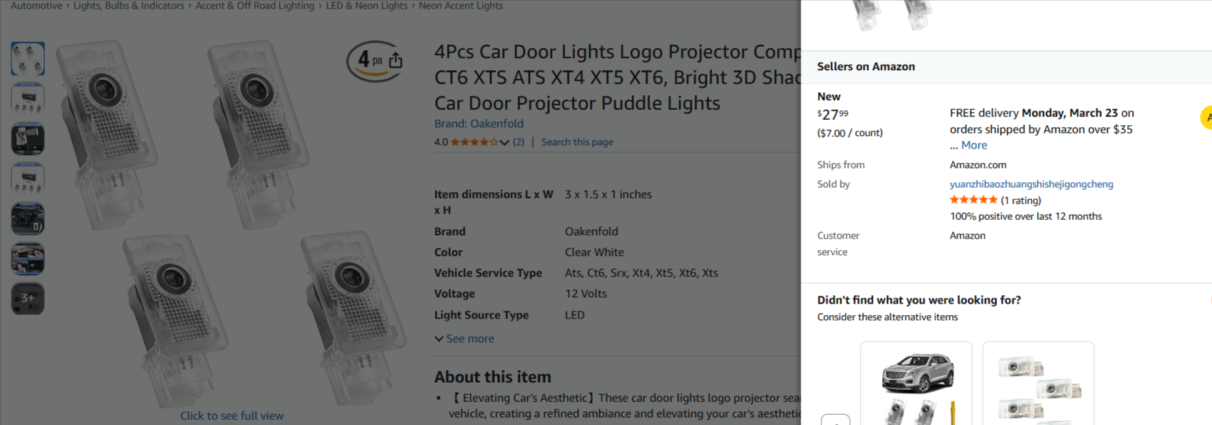Click the share icon above product image
The image size is (1212, 425).
[396, 60]
